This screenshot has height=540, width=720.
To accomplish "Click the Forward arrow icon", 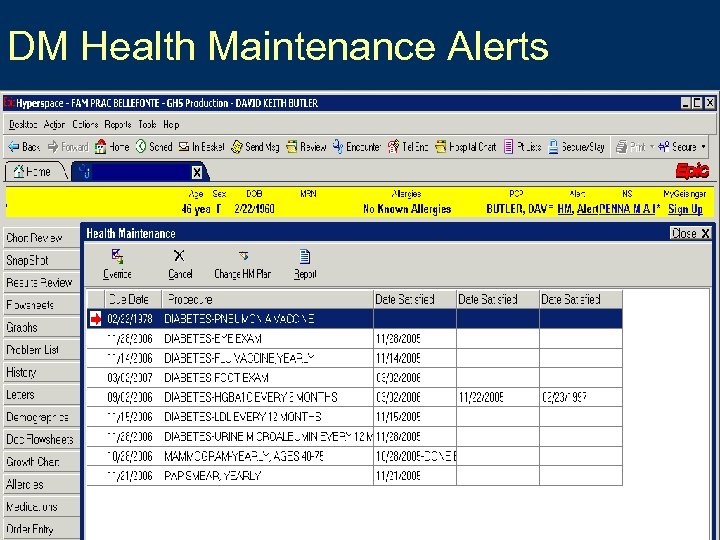I will point(53,147).
